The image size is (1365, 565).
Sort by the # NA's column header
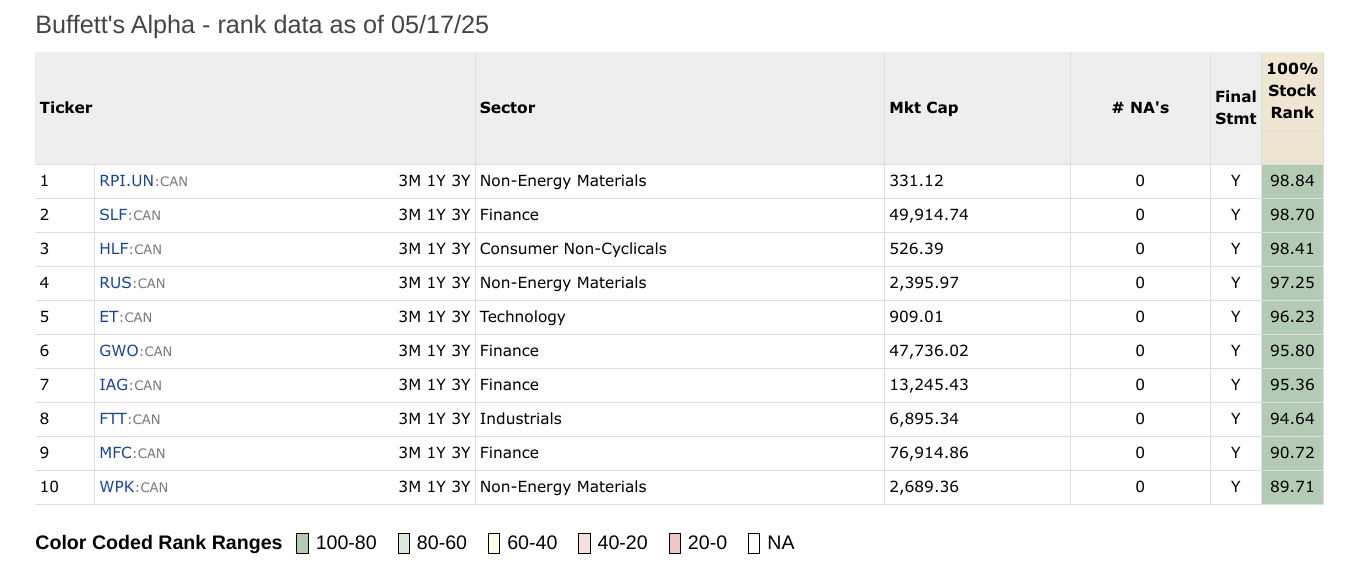click(x=1140, y=108)
